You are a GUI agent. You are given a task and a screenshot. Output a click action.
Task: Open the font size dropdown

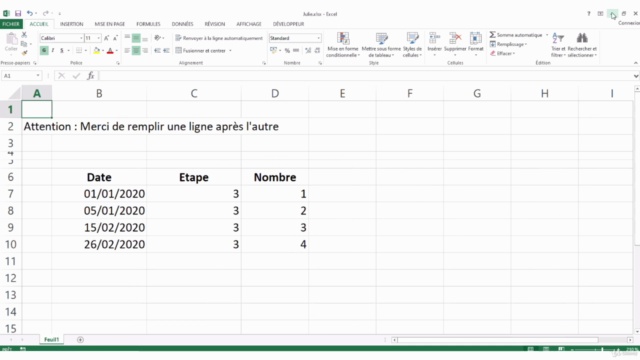pyautogui.click(x=98, y=38)
